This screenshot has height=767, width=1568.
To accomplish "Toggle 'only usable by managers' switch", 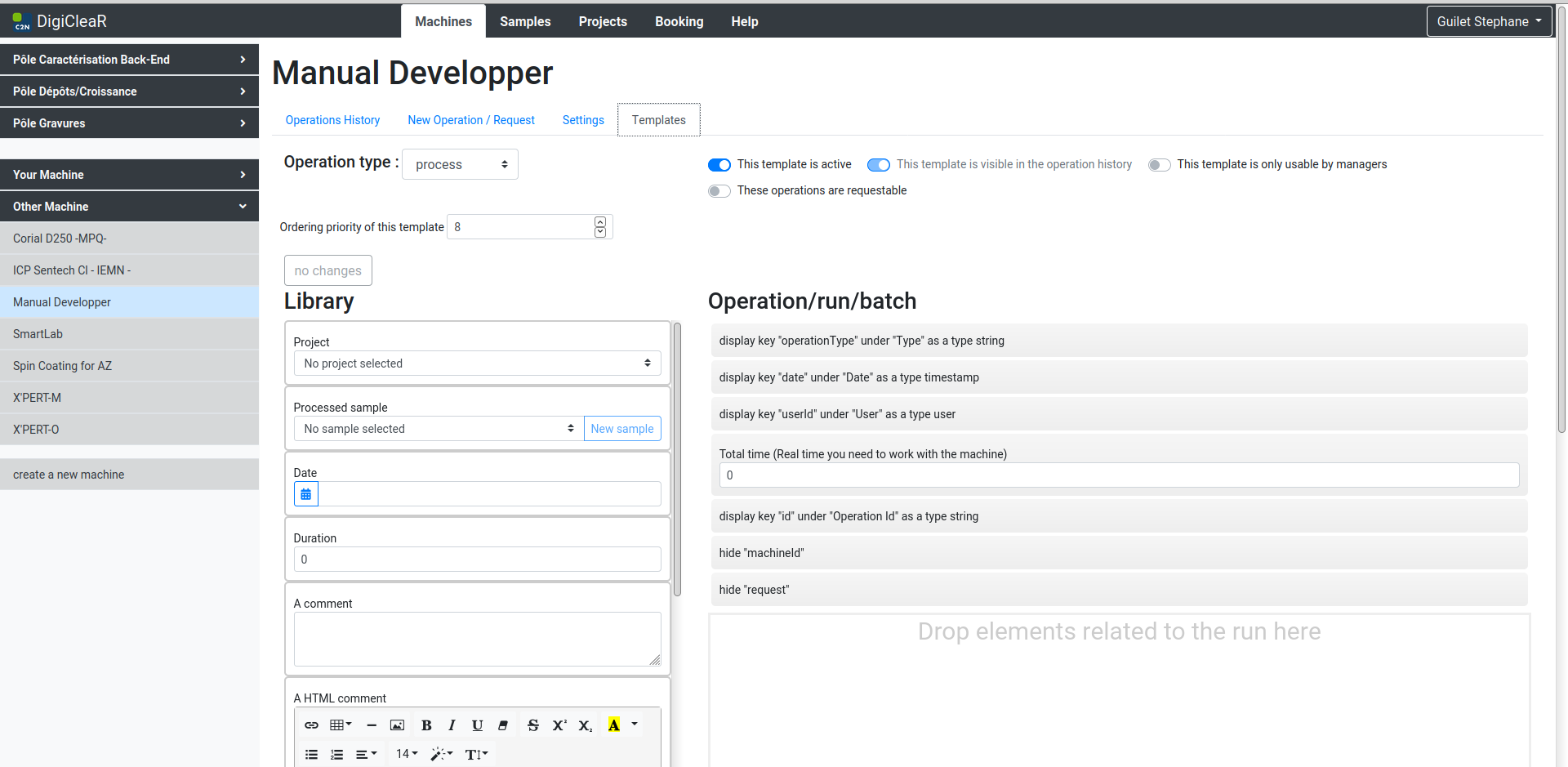I will [1159, 165].
